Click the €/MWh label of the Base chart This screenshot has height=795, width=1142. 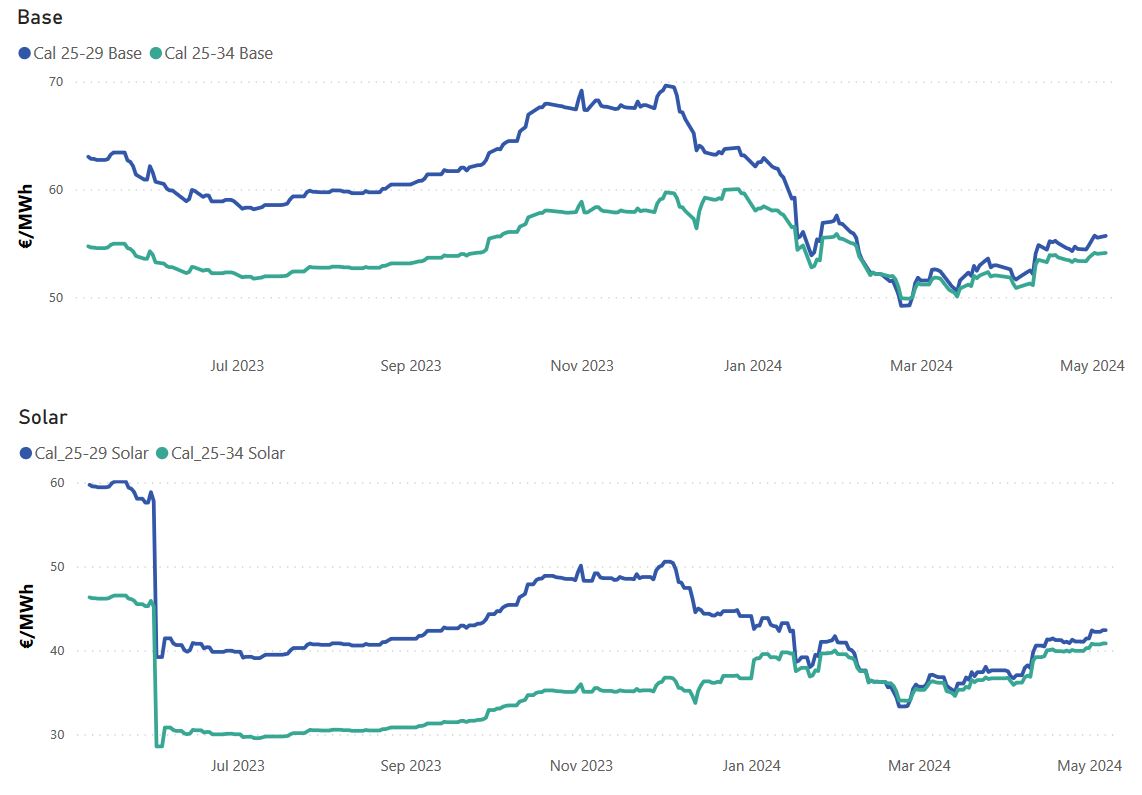[27, 214]
